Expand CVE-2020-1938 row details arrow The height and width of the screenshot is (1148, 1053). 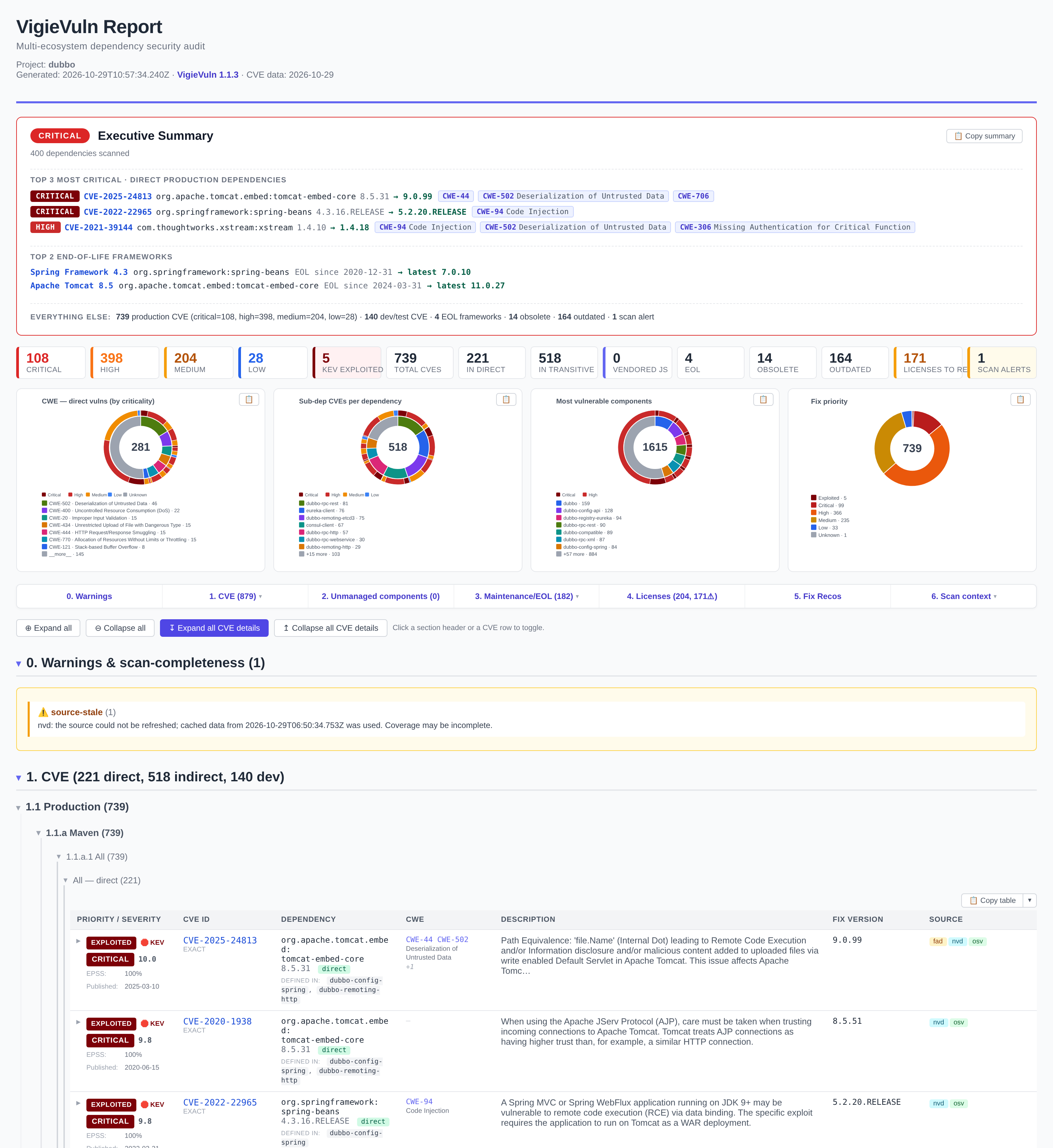coord(79,1022)
